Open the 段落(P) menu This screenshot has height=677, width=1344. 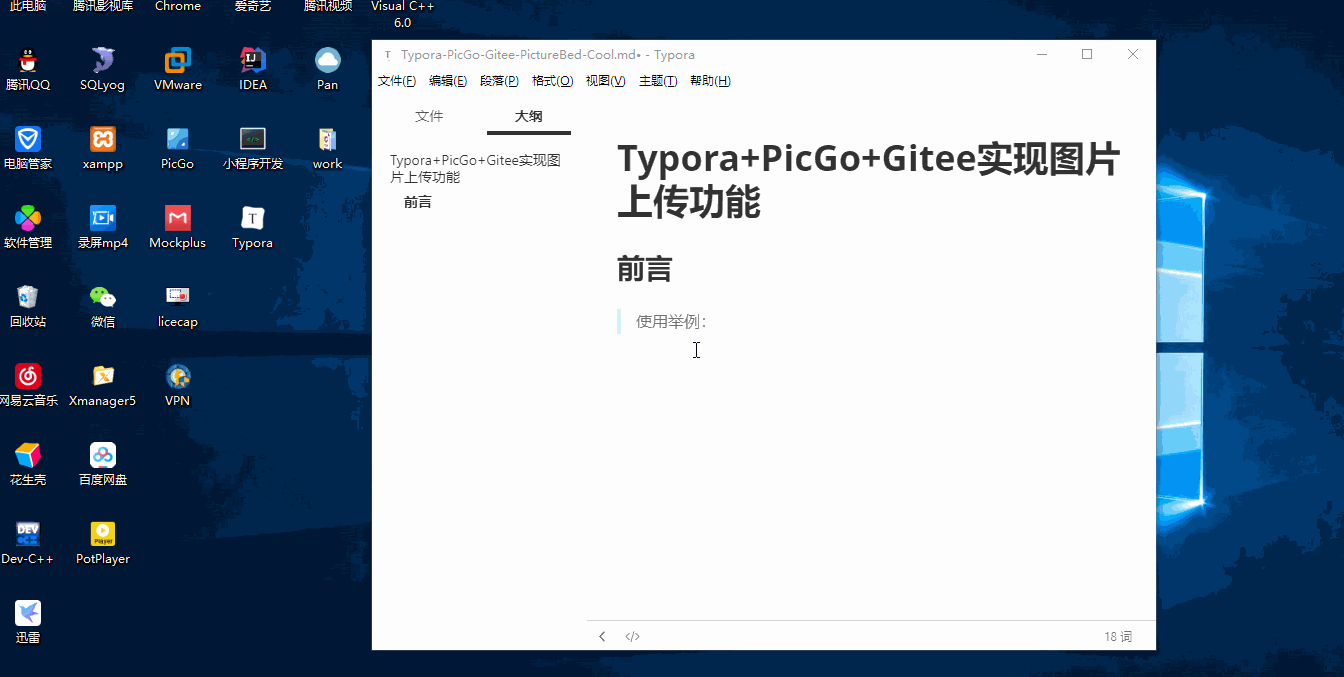(499, 81)
